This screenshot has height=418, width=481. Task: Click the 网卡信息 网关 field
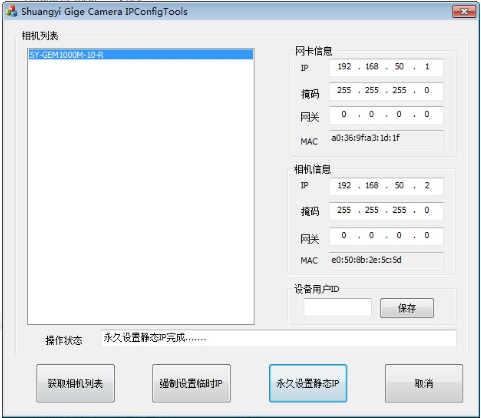tap(386, 115)
